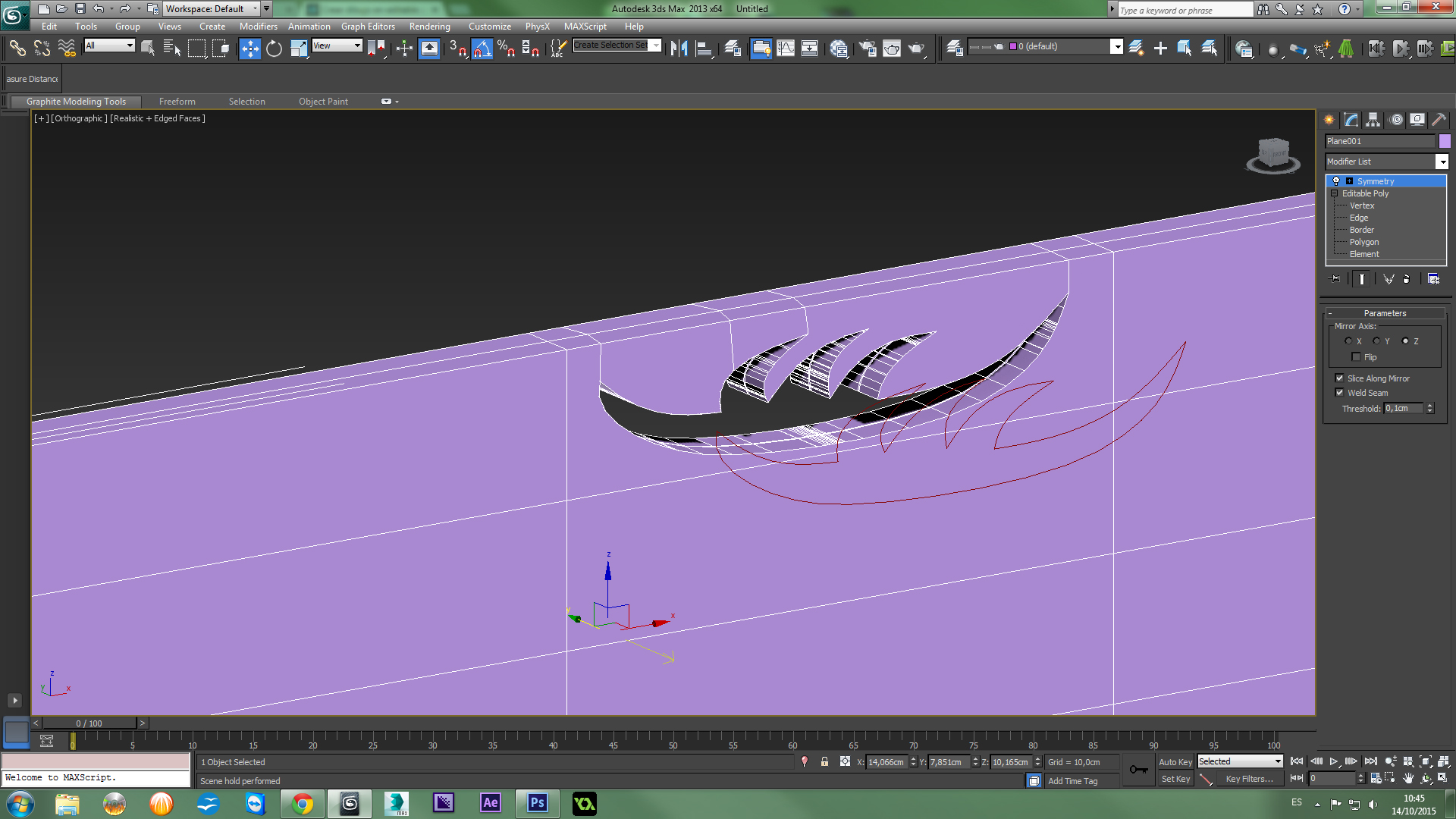Click the Play Animation button
The image size is (1456, 819).
[1334, 761]
